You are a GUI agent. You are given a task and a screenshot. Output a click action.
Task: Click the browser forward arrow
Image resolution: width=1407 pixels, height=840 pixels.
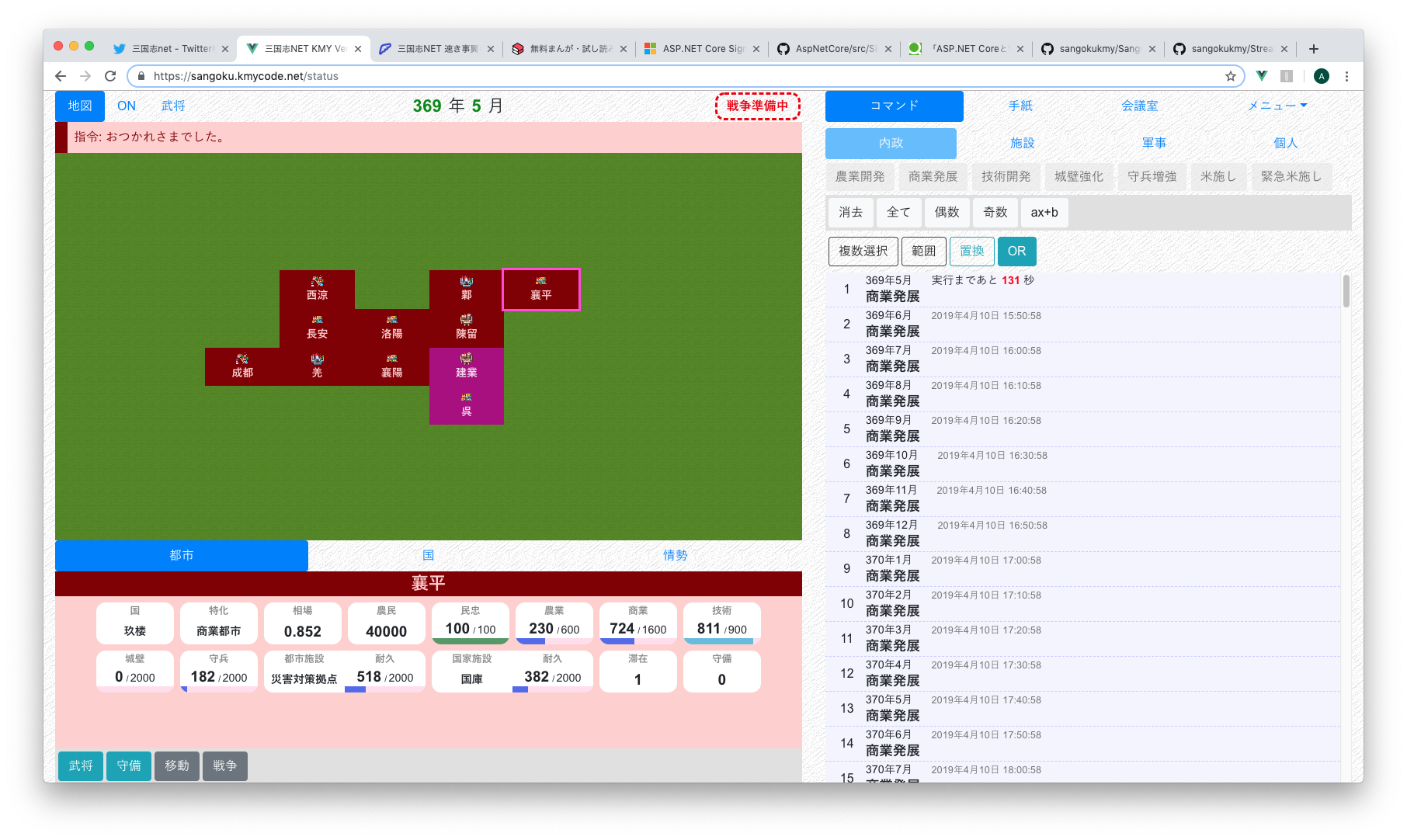coord(85,76)
